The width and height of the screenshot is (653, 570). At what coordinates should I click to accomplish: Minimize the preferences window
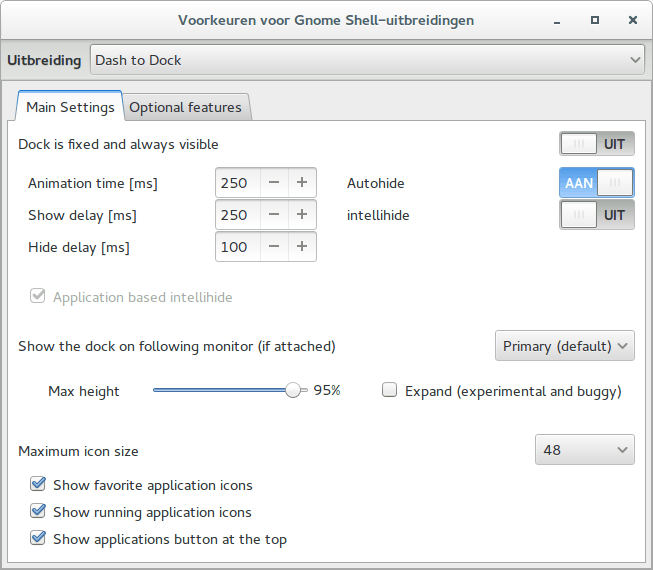click(x=557, y=20)
